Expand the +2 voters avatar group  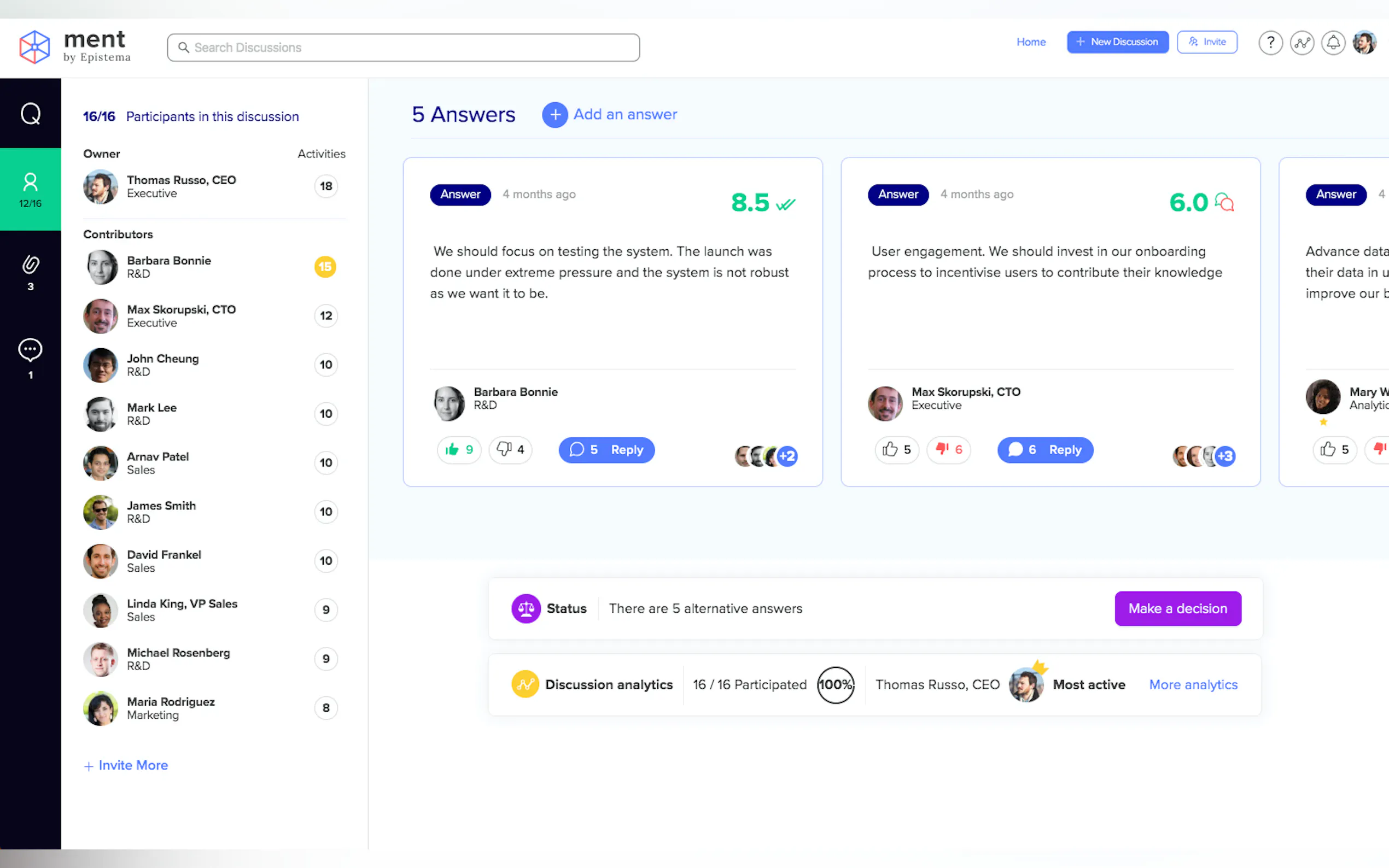coord(787,456)
